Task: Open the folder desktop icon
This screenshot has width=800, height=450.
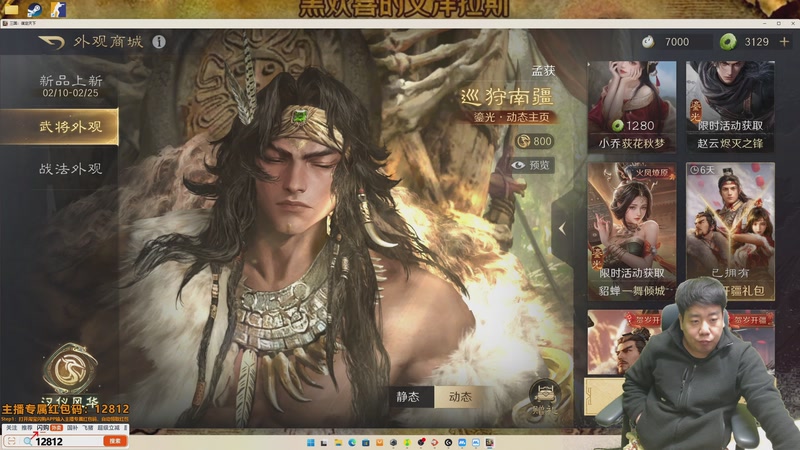Action: click(10, 8)
